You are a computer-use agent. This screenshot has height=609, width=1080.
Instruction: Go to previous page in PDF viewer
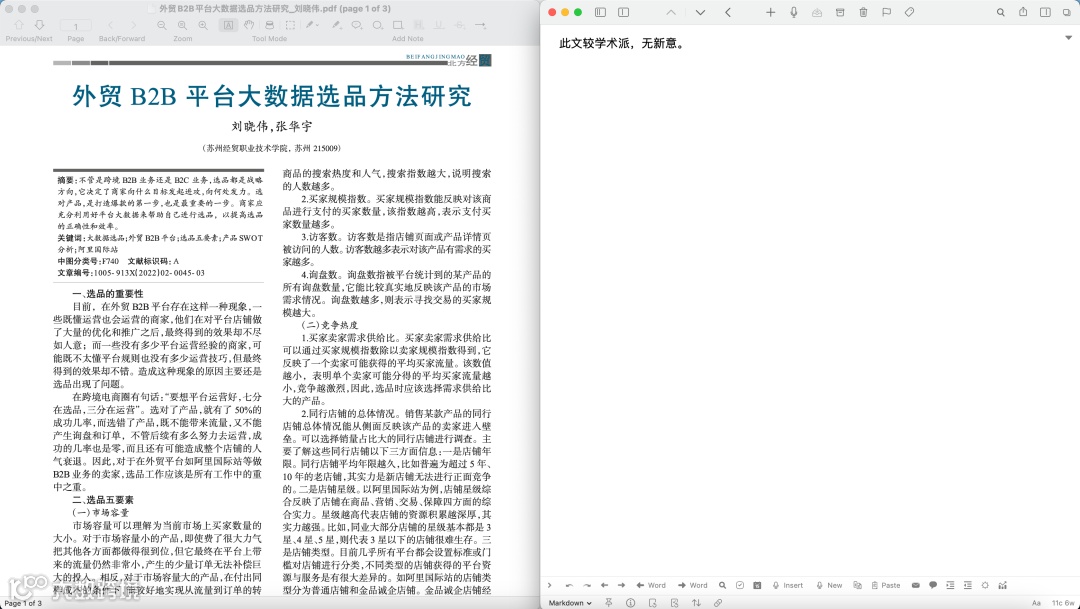(x=19, y=25)
